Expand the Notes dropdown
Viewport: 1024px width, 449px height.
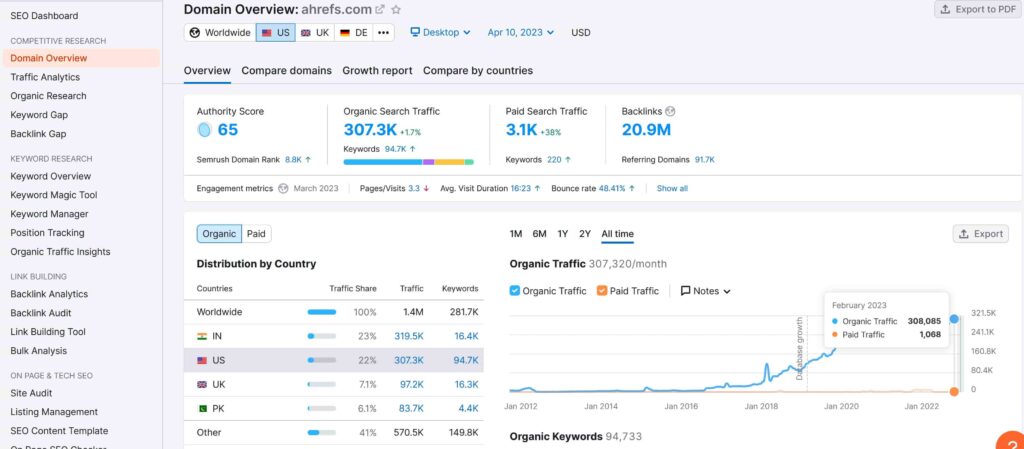[705, 291]
